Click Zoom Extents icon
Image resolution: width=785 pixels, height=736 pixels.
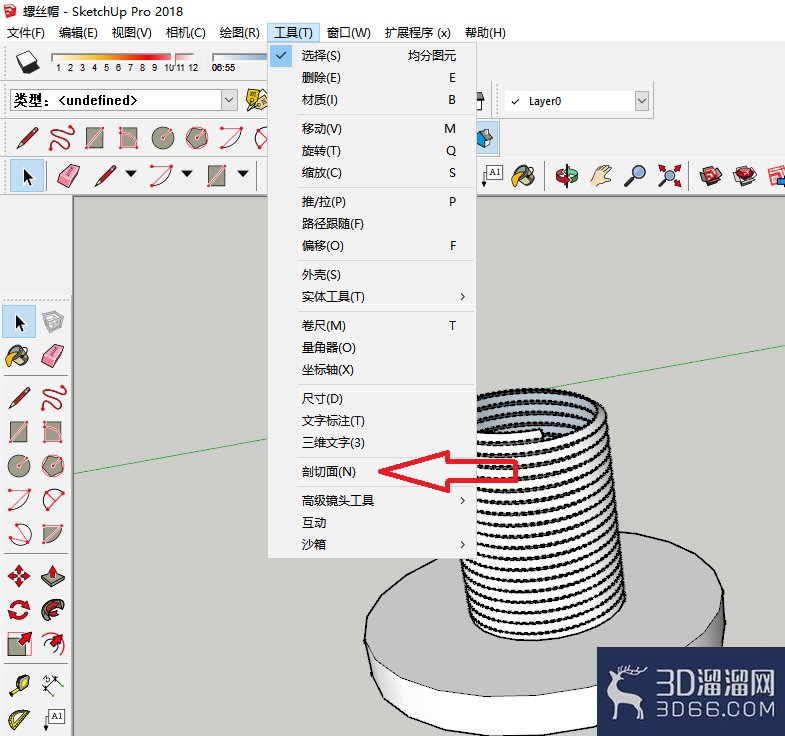pyautogui.click(x=669, y=176)
